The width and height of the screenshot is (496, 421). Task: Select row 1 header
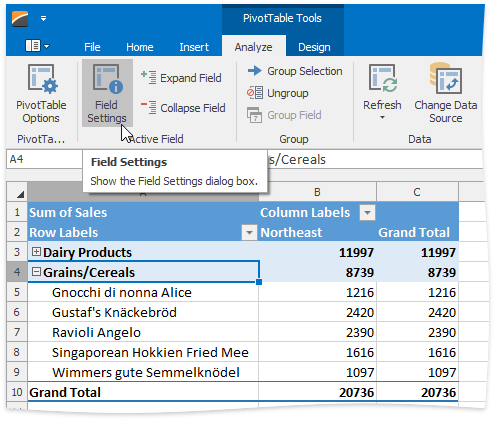(x=17, y=212)
